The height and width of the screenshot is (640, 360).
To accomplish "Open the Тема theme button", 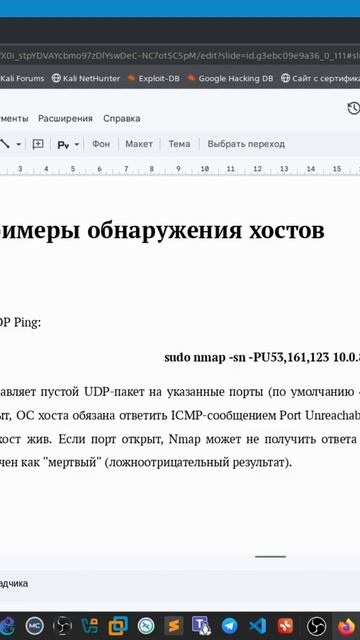I will (179, 144).
